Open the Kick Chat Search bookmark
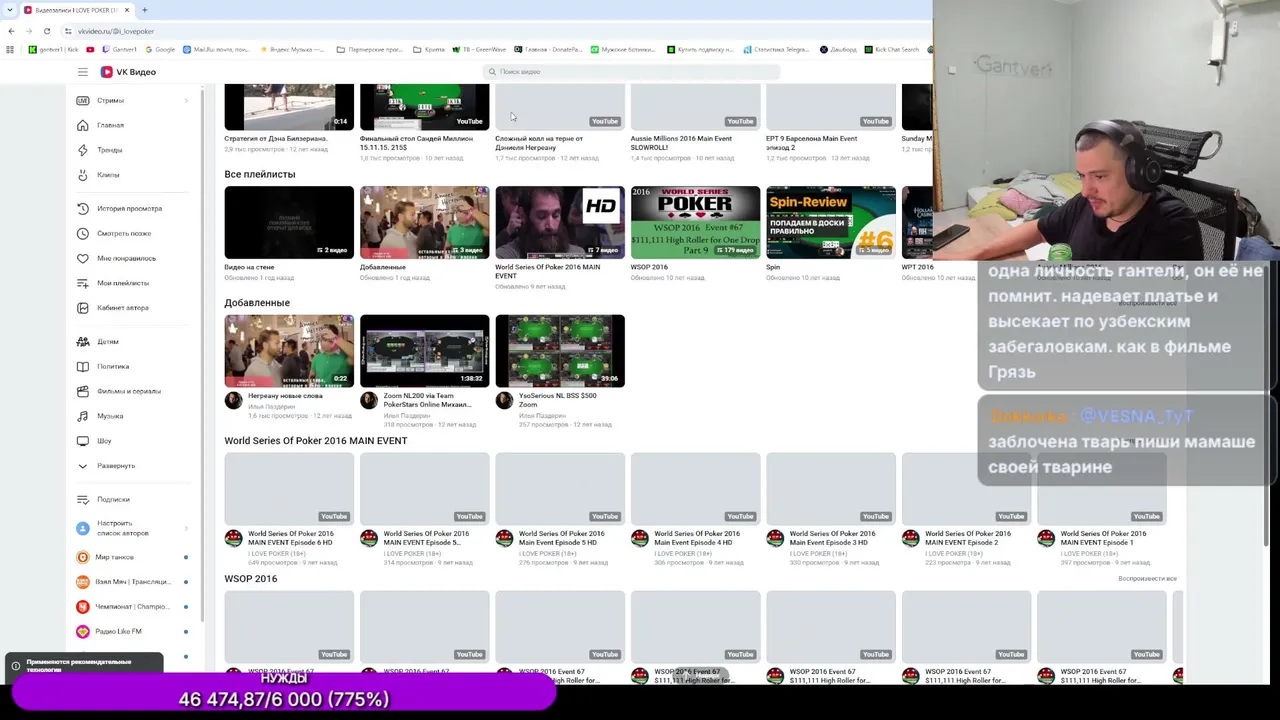This screenshot has width=1280, height=720. coord(891,49)
